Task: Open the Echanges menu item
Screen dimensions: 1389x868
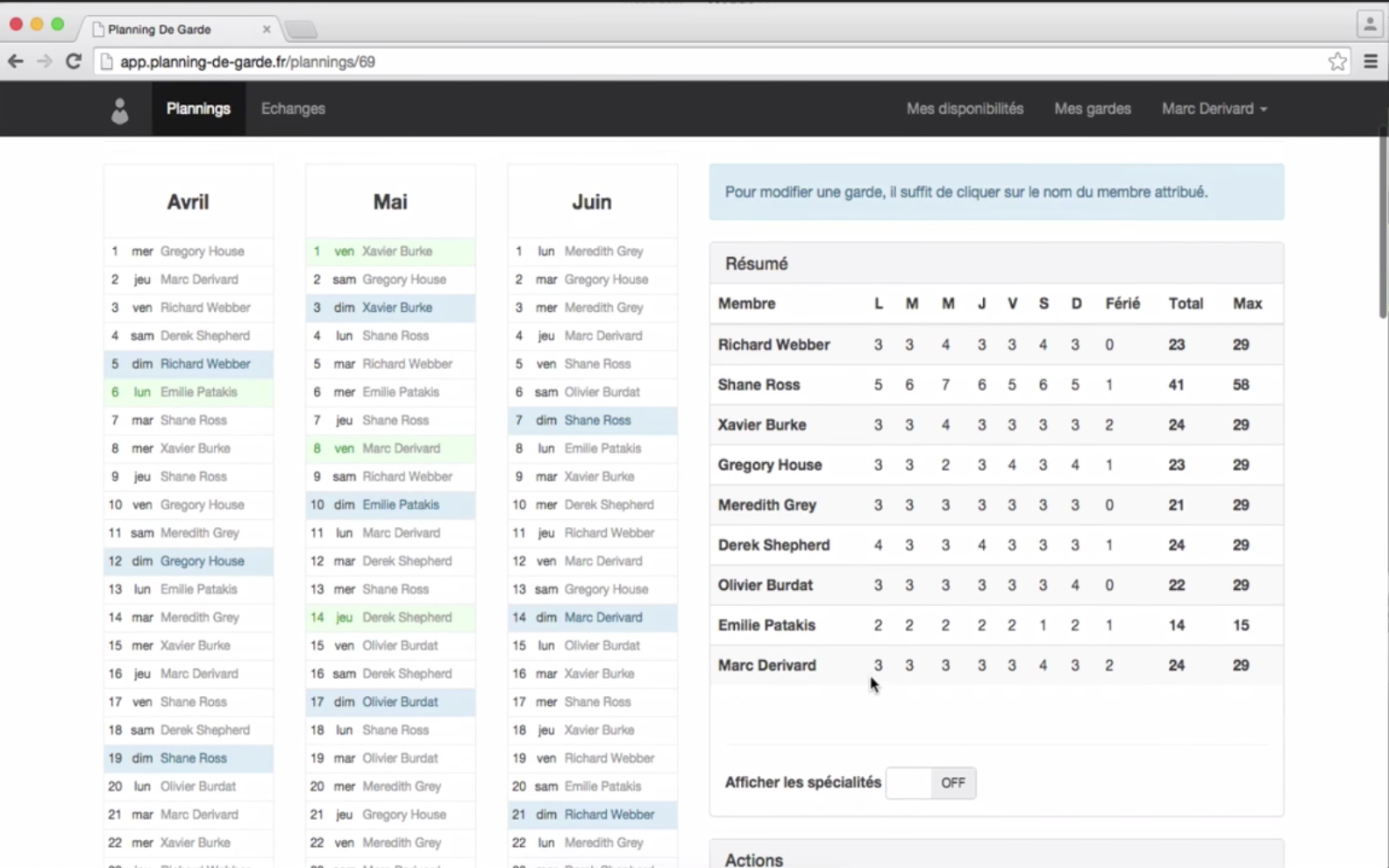Action: coord(293,109)
